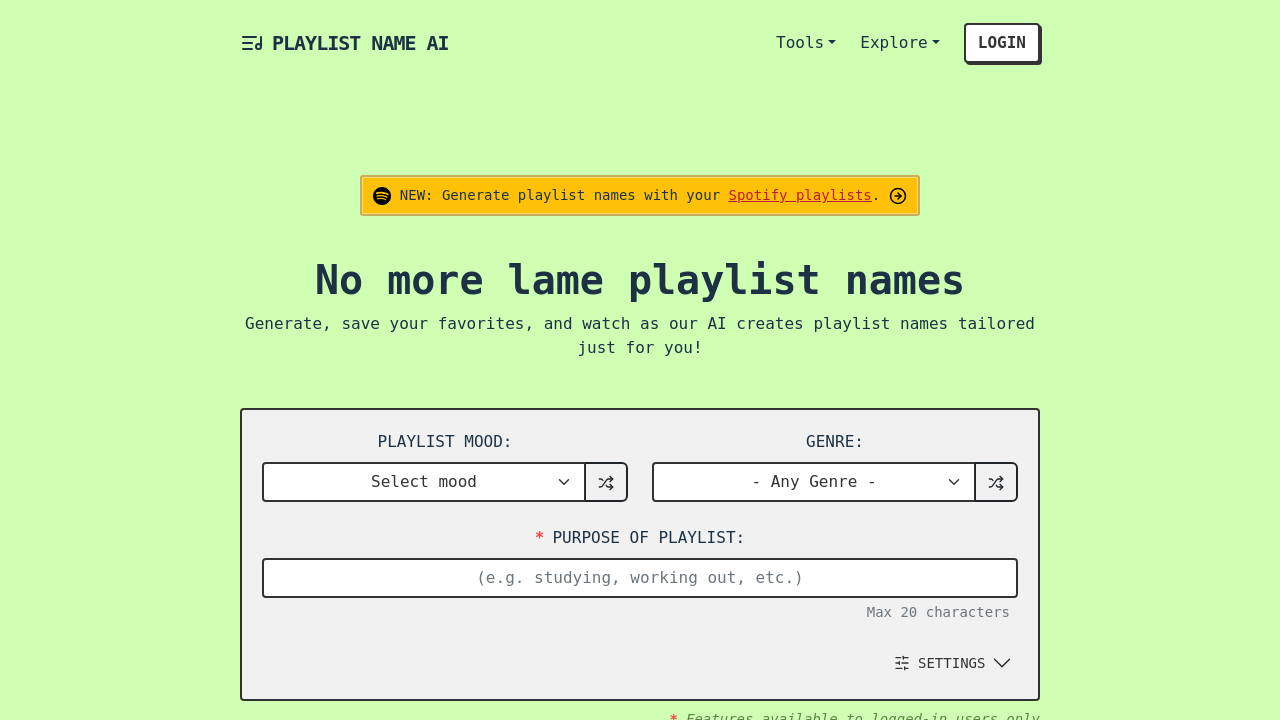Click the chevron inside the Any Genre dropdown
Screen dimensions: 1280x720
point(956,482)
